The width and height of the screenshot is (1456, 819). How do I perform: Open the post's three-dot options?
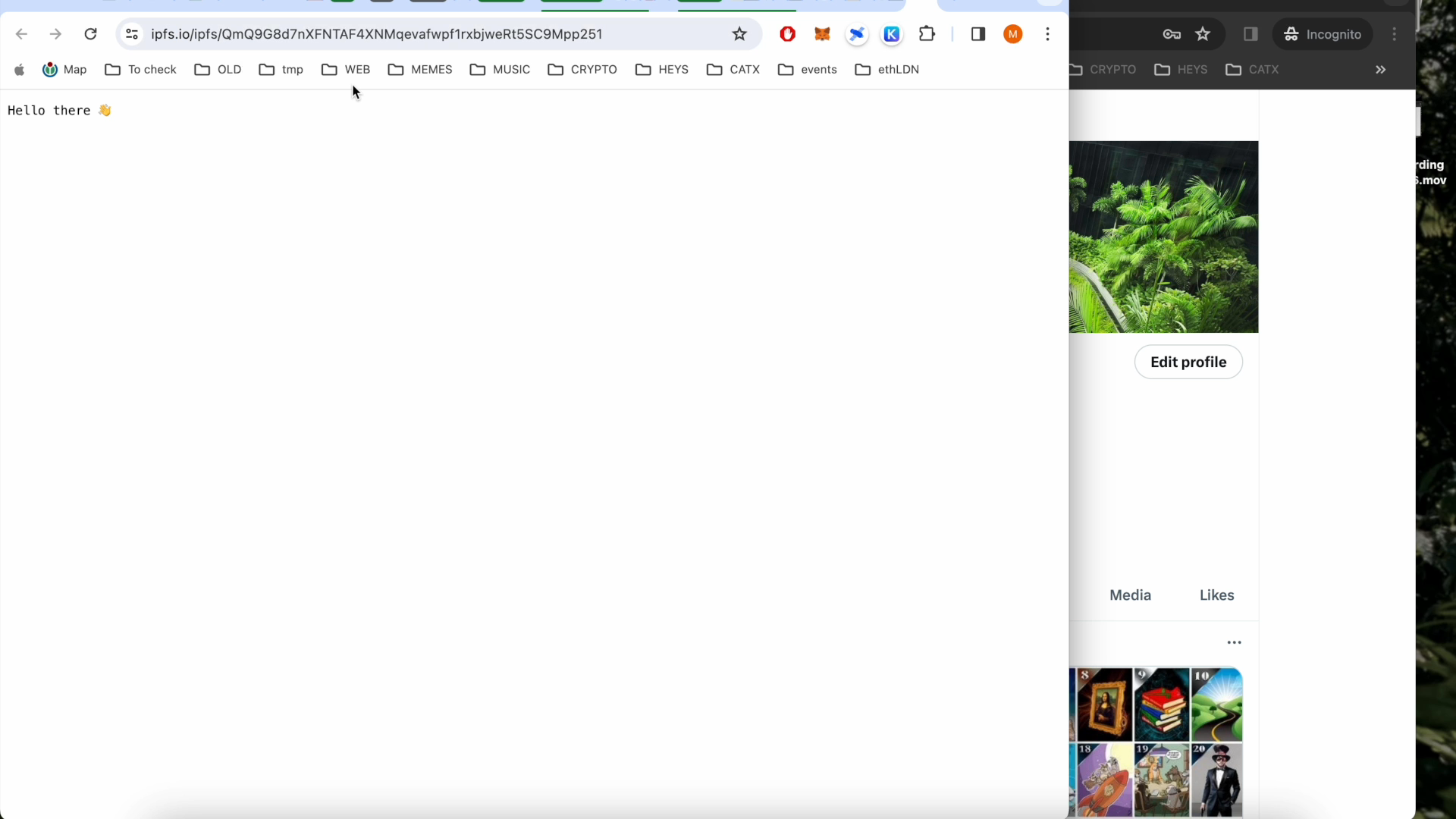point(1235,642)
